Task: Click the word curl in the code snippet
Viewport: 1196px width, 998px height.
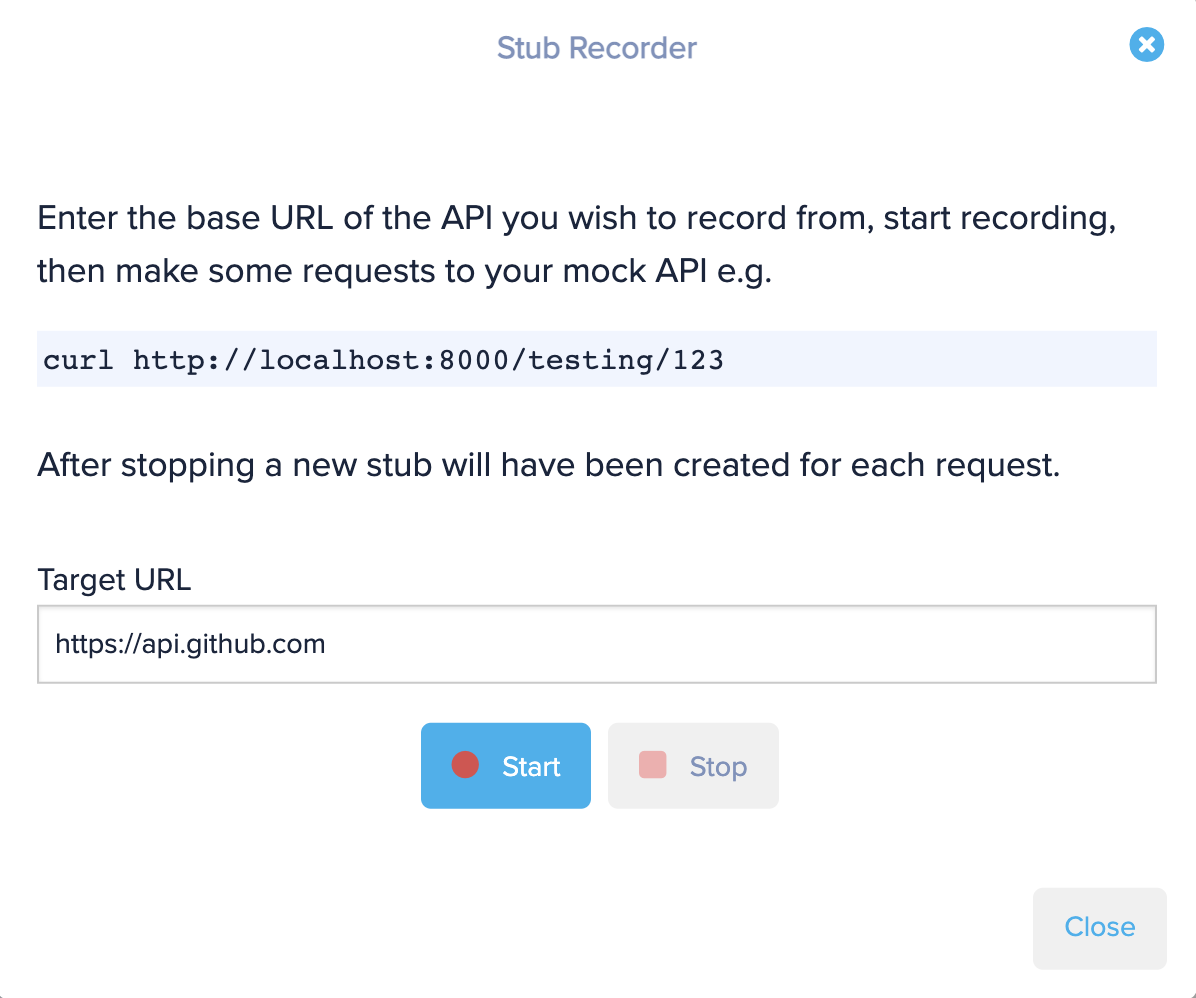Action: (78, 359)
